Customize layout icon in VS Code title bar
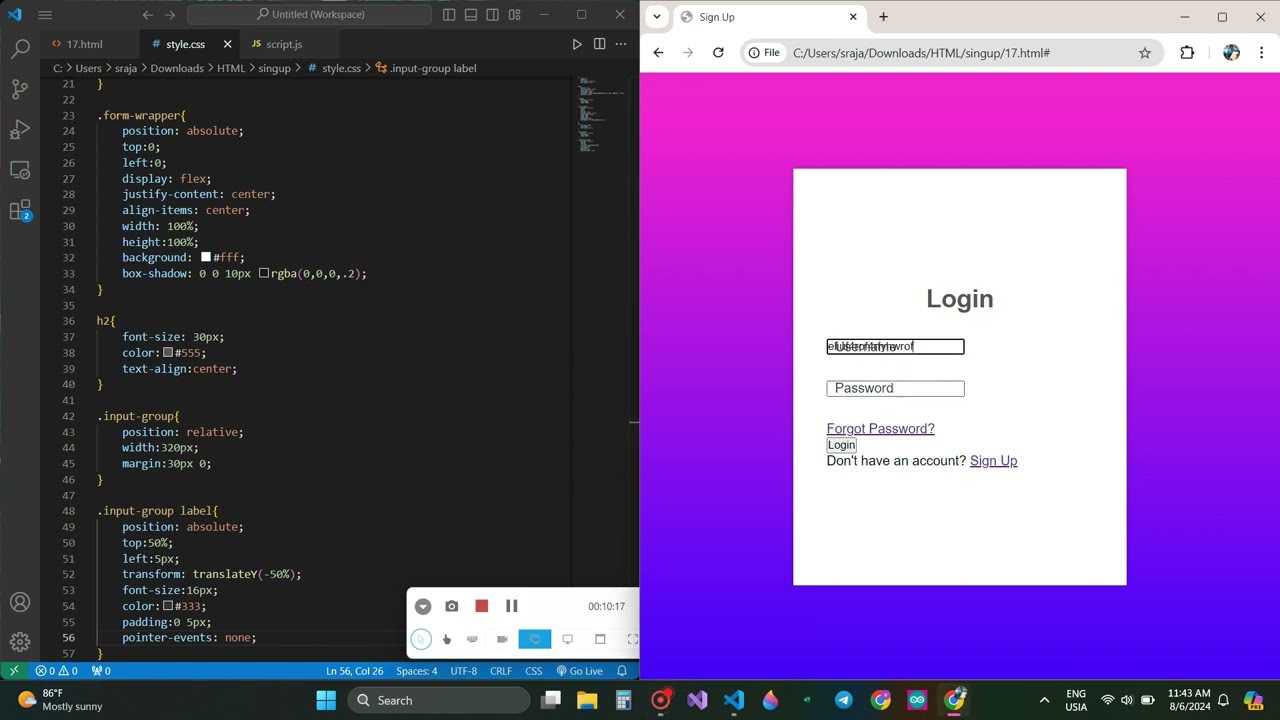 (514, 15)
